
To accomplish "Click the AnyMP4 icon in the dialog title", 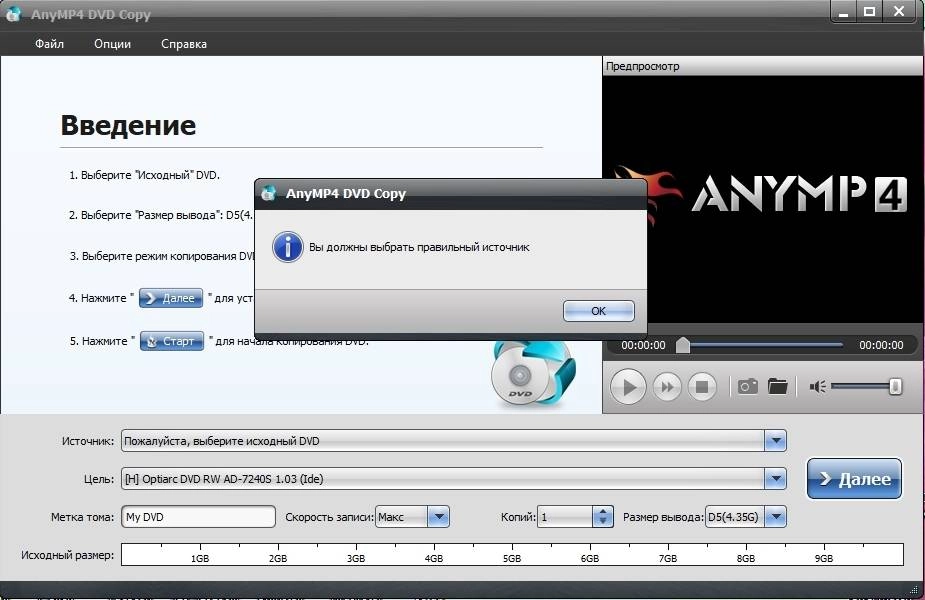I will point(269,193).
